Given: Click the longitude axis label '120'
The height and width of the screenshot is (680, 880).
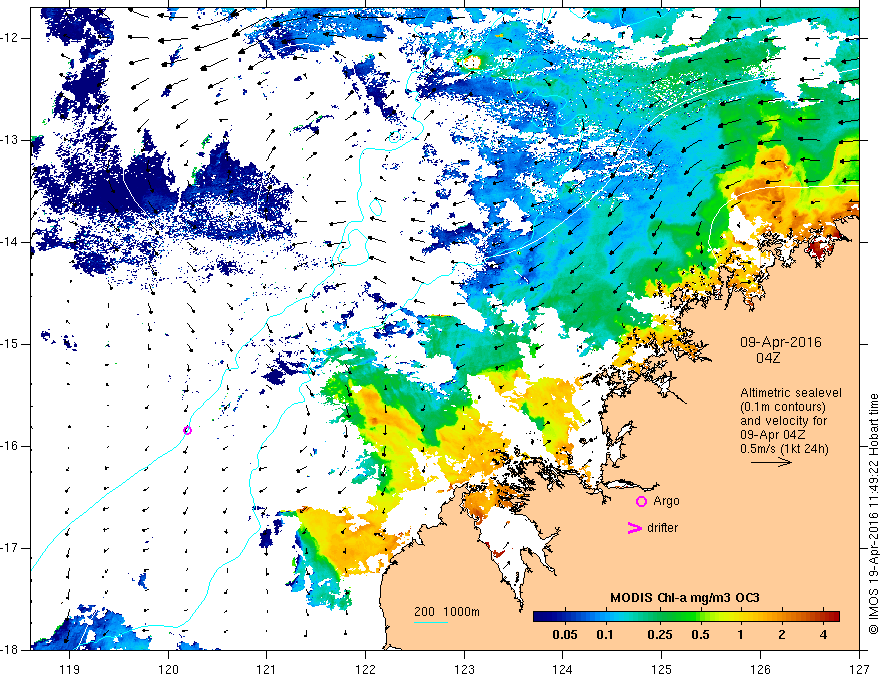Looking at the screenshot, I should (168, 669).
